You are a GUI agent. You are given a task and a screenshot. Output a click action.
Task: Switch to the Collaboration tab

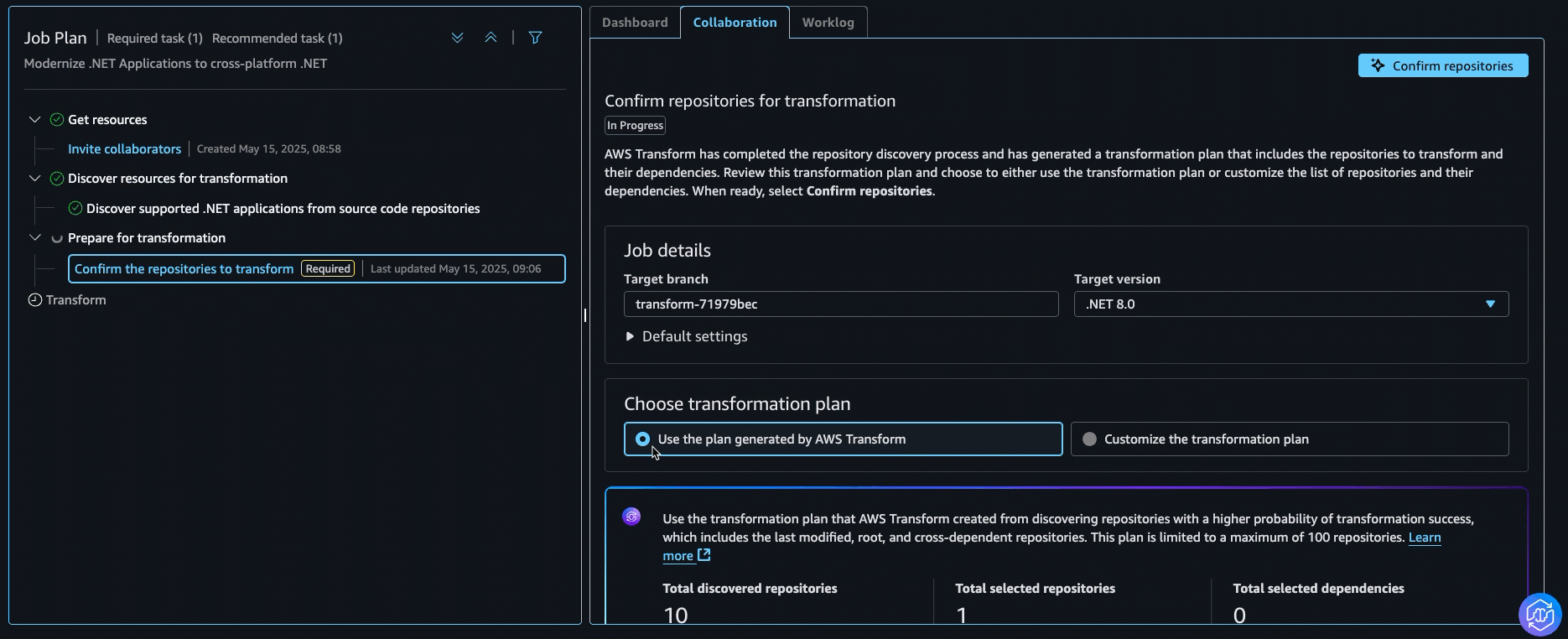click(735, 23)
